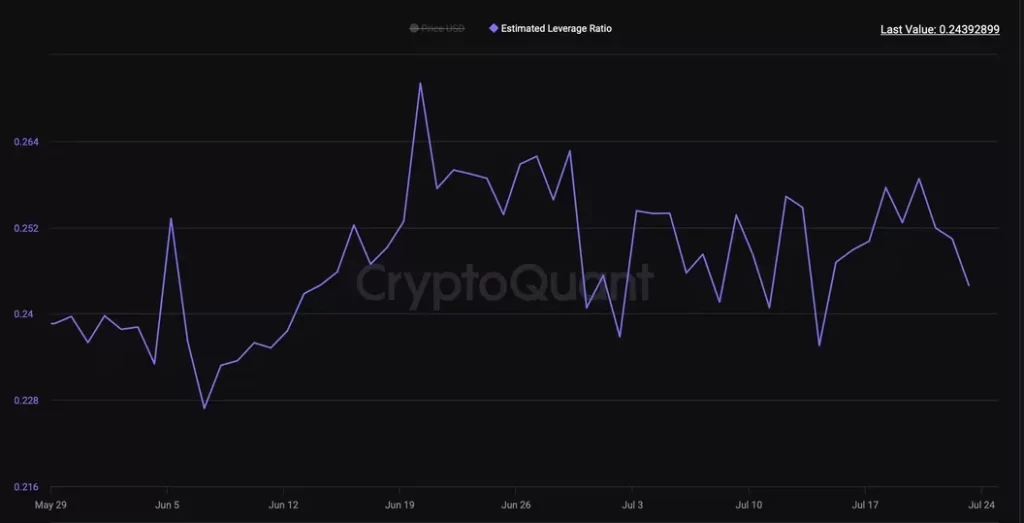Click the Last Value 0.24392899 link
The height and width of the screenshot is (523, 1024).
click(x=939, y=30)
